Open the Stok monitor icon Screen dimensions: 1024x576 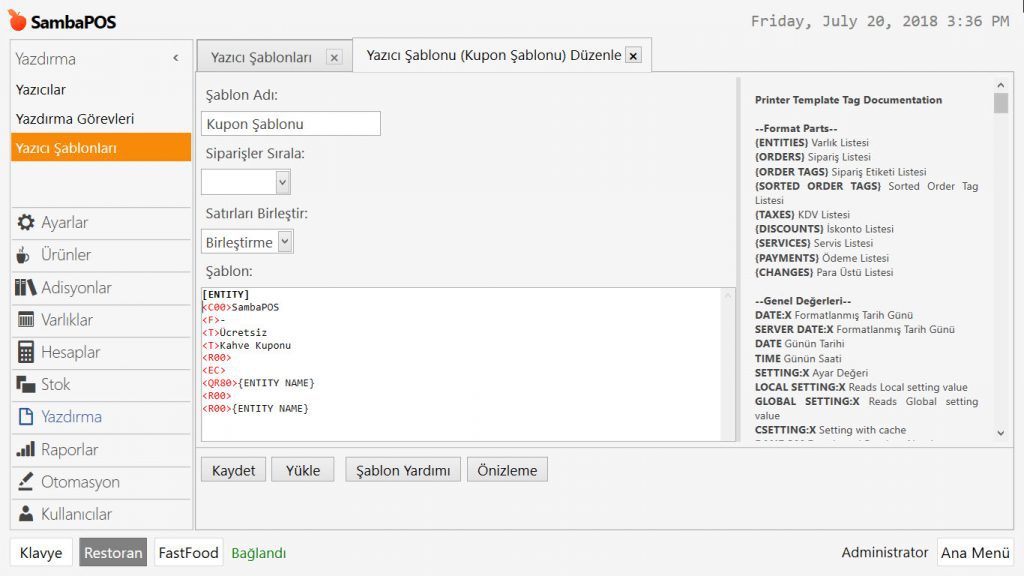tap(26, 385)
